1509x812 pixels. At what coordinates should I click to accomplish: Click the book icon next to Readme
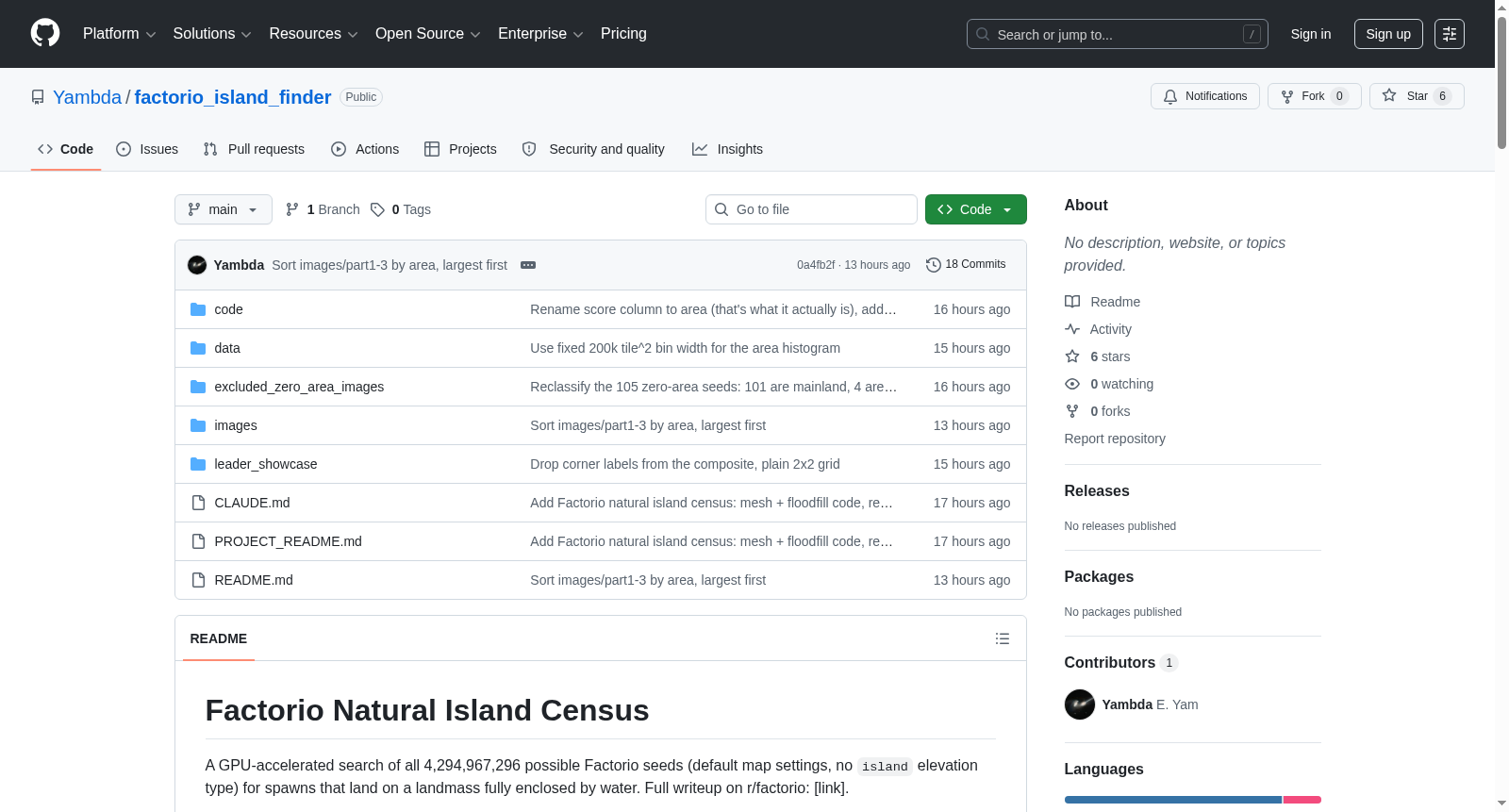coord(1072,302)
